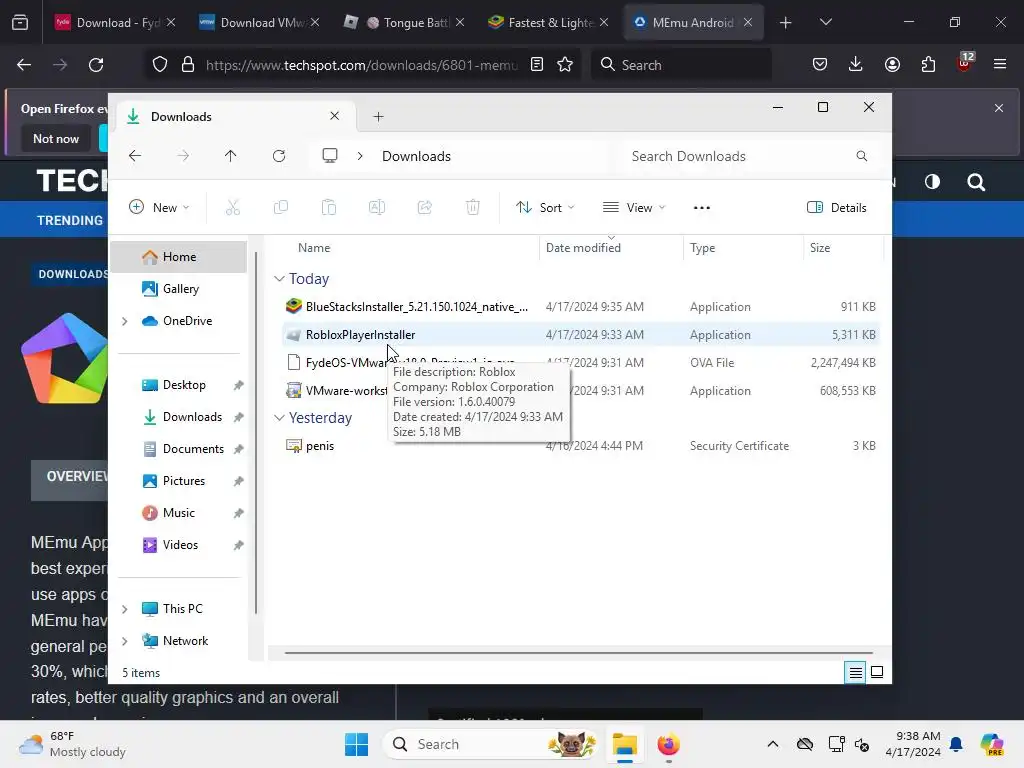Open Windows Start menu
This screenshot has height=768, width=1024.
[x=357, y=744]
